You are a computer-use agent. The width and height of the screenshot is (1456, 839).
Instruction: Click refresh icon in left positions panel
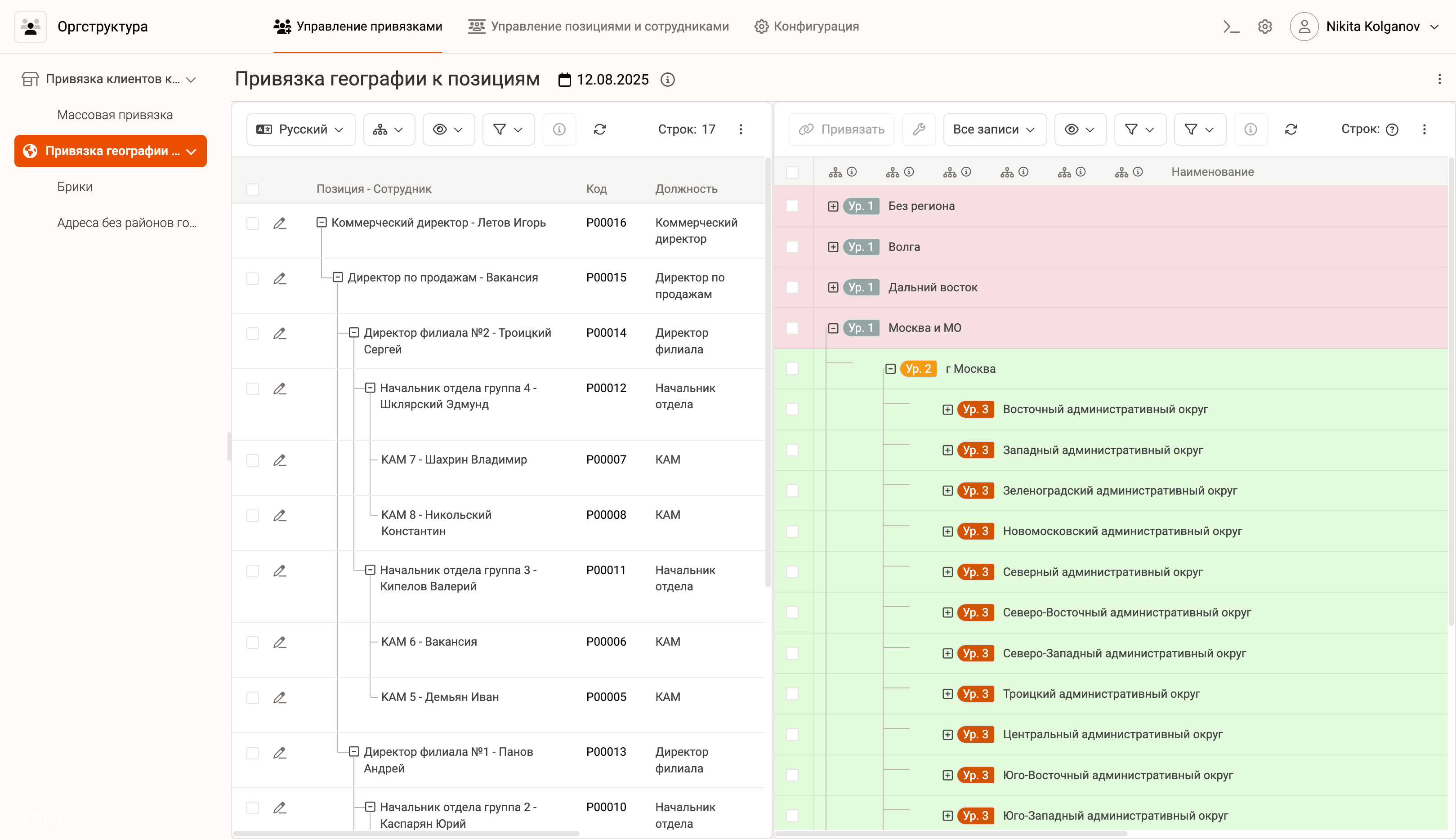599,129
